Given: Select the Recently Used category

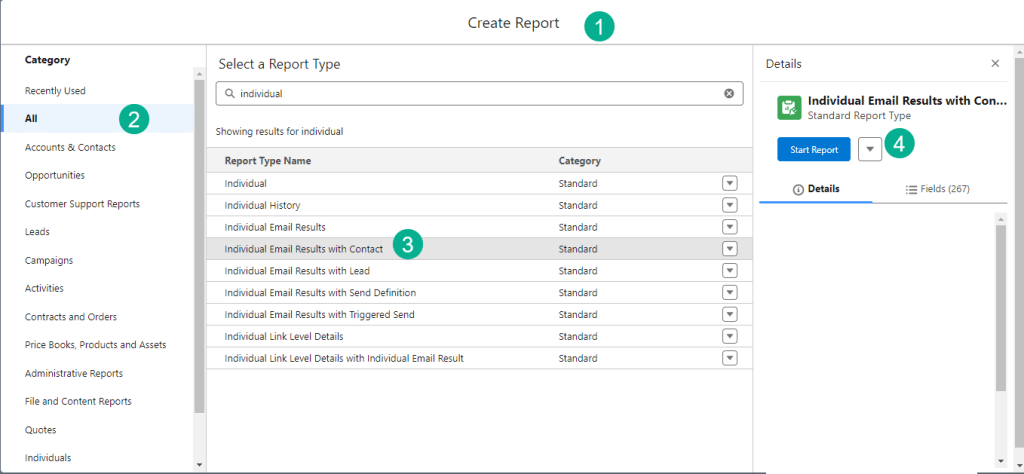Looking at the screenshot, I should pyautogui.click(x=55, y=91).
